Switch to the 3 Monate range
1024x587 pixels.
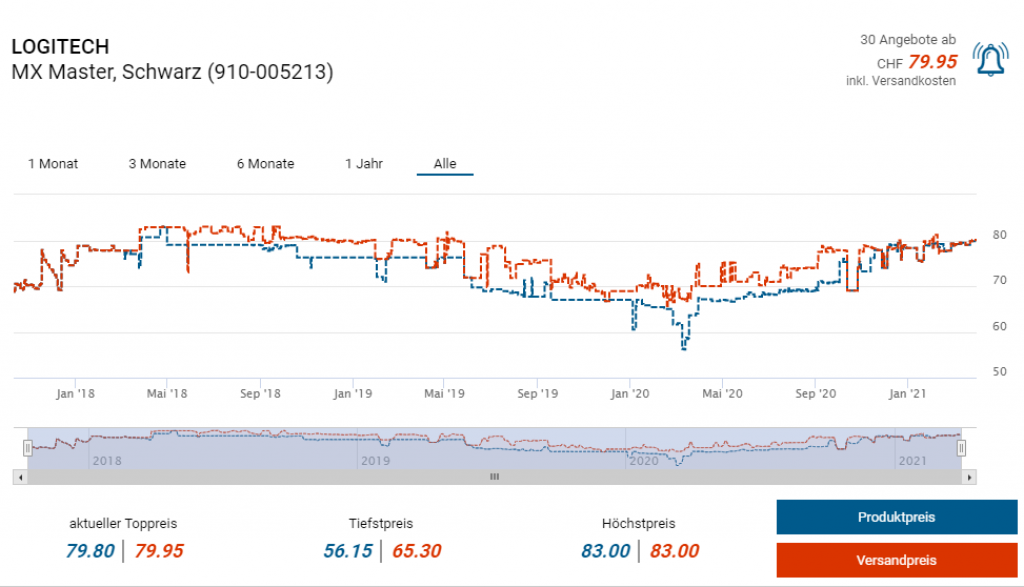click(157, 164)
